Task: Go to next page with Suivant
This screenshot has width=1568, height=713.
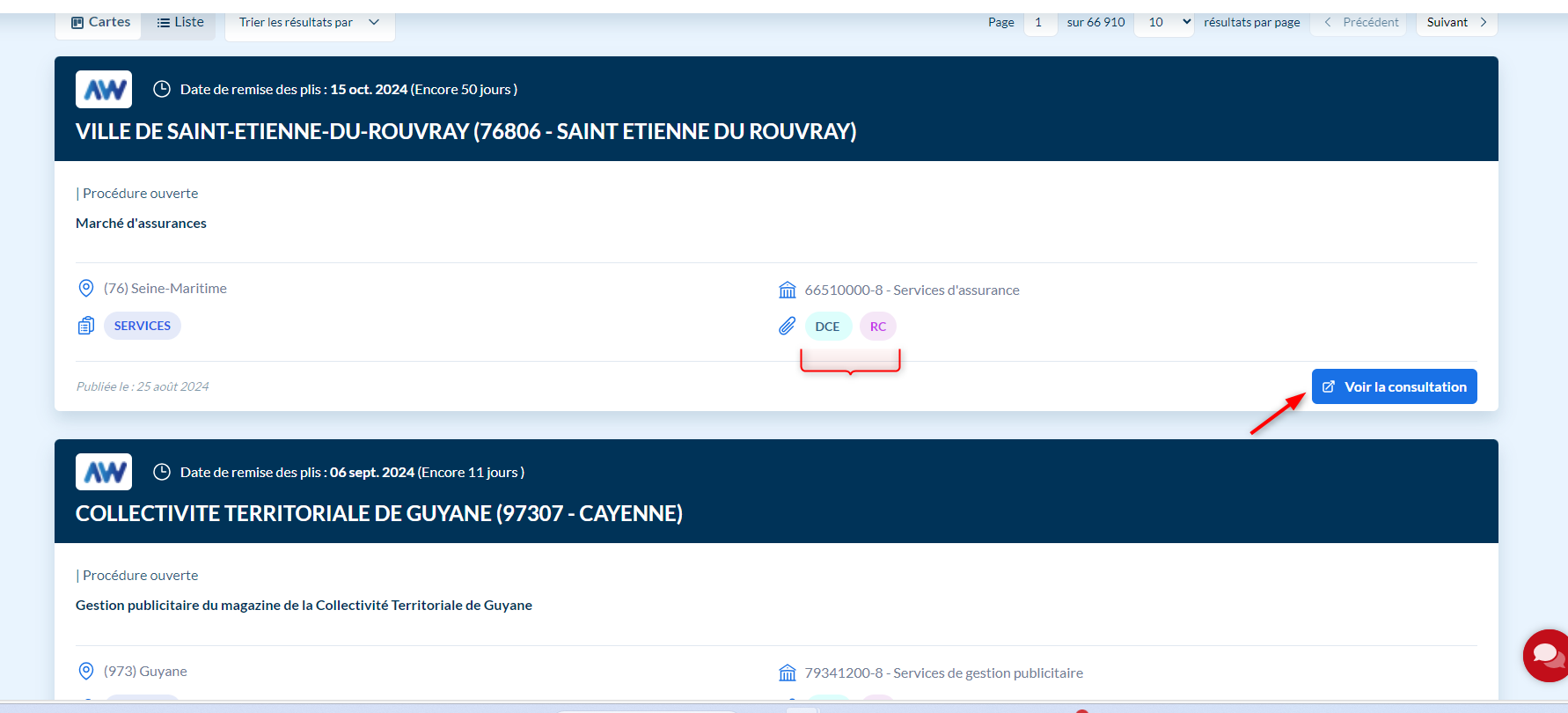Action: point(1456,22)
